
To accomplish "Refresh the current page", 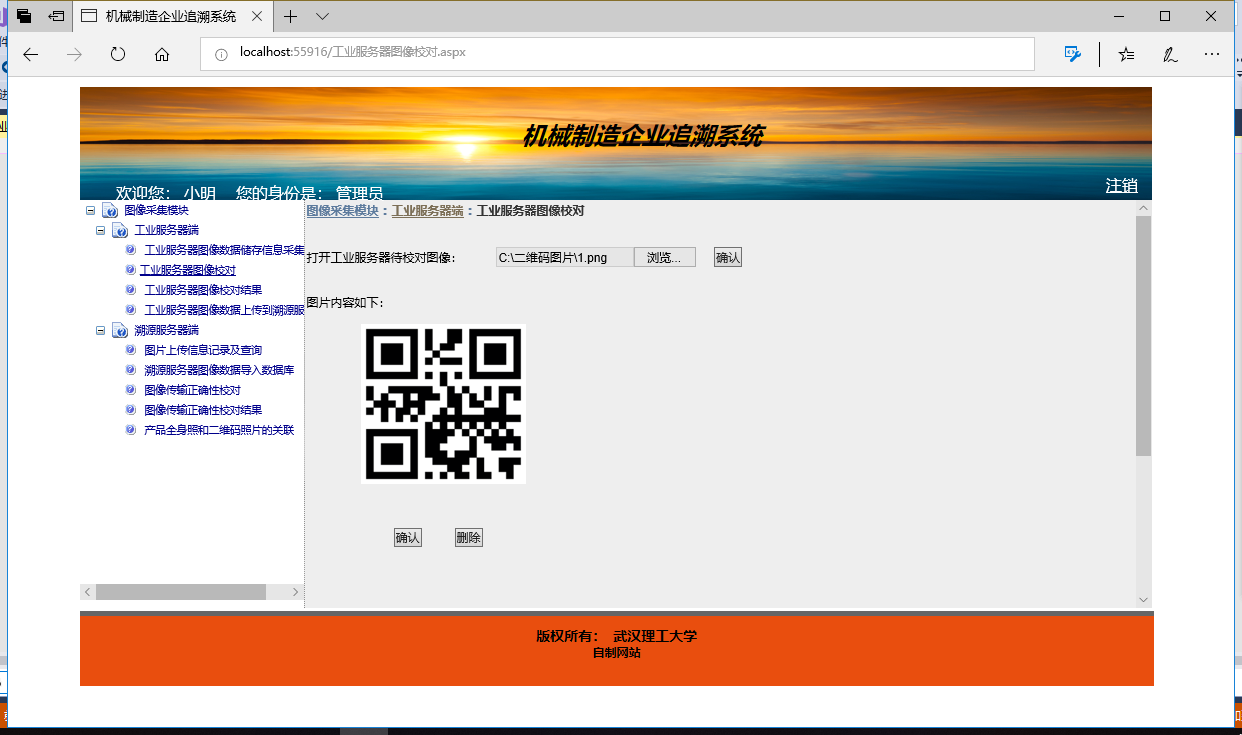I will tap(118, 54).
